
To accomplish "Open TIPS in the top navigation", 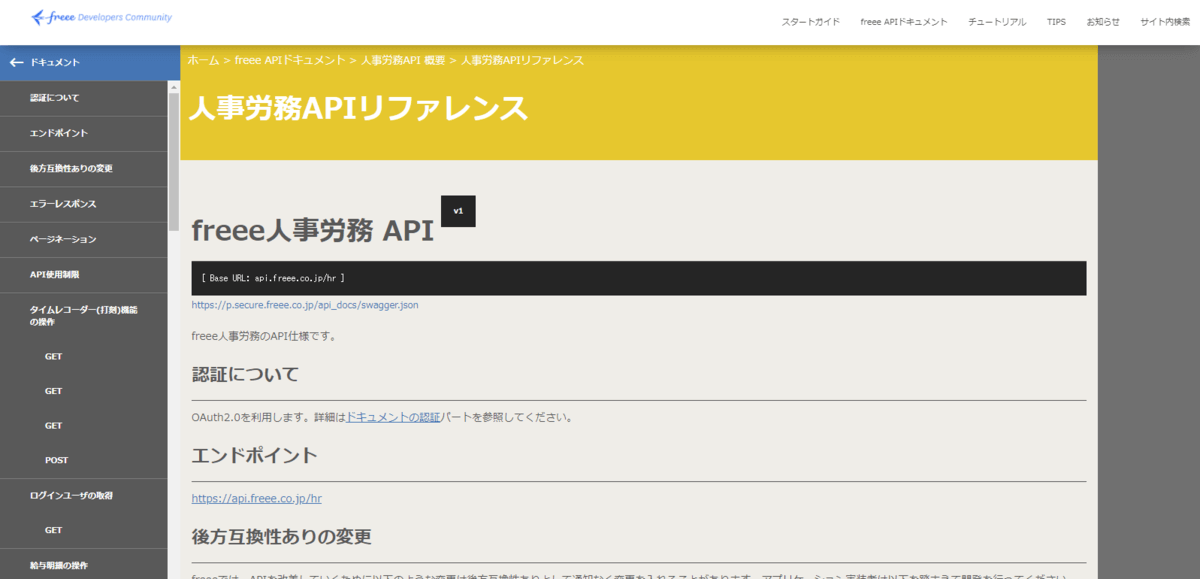I will click(x=1056, y=22).
